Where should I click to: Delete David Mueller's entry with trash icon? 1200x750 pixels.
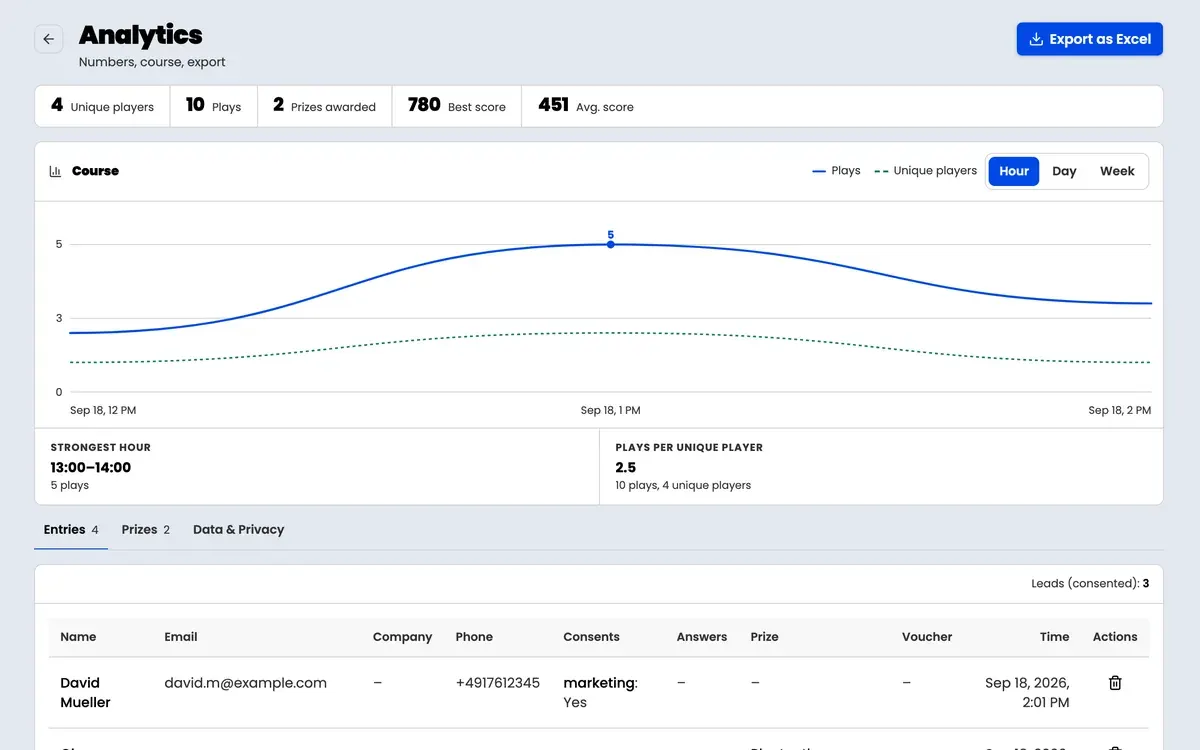point(1115,683)
